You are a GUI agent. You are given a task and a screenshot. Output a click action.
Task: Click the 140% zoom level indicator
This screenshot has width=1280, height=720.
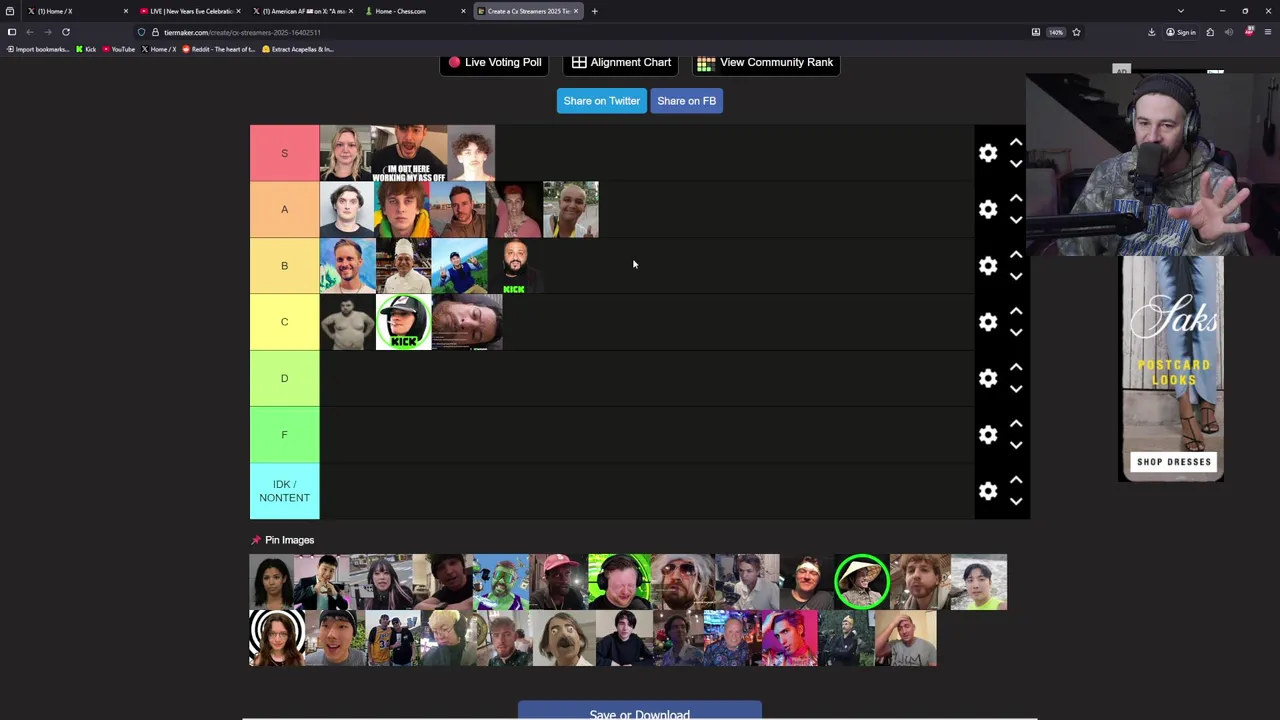pos(1056,32)
